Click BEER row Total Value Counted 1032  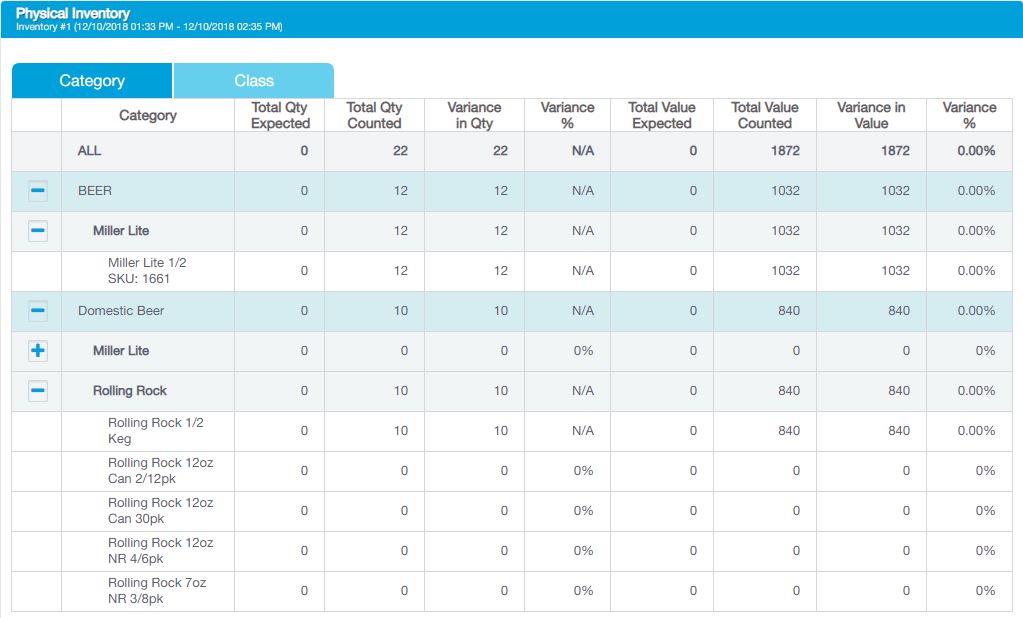tap(785, 191)
